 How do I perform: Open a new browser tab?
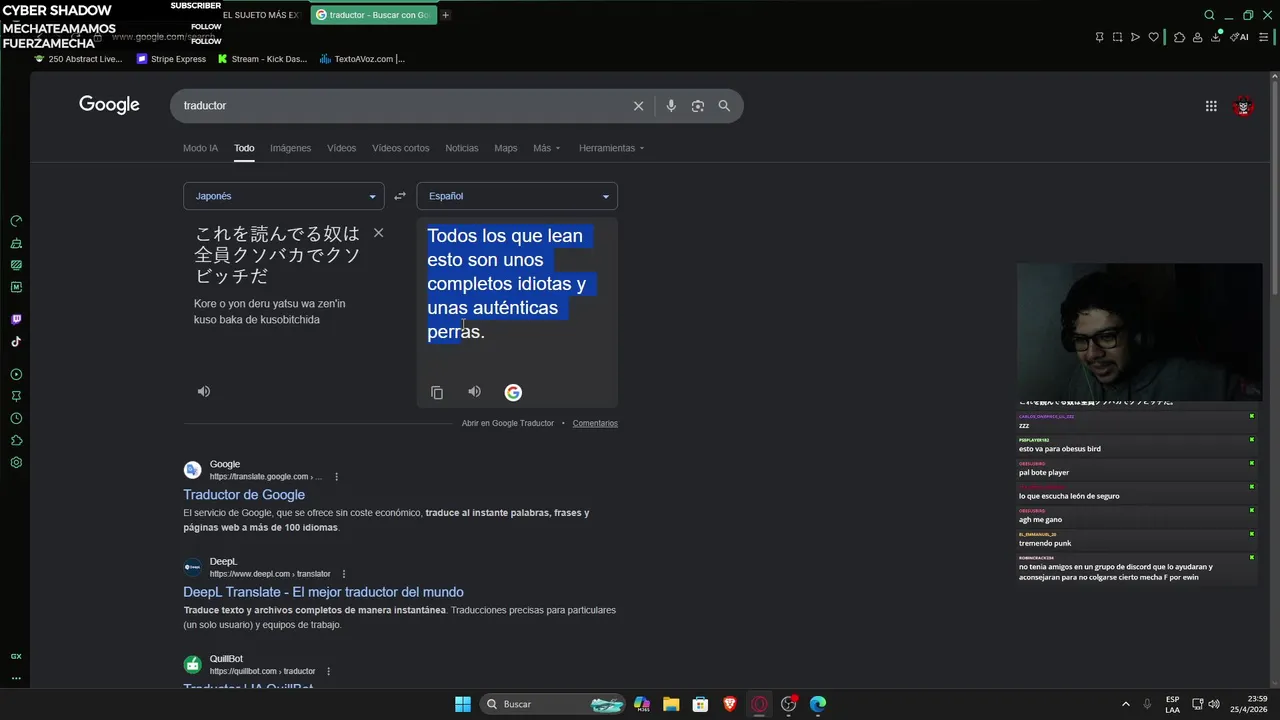coord(446,15)
